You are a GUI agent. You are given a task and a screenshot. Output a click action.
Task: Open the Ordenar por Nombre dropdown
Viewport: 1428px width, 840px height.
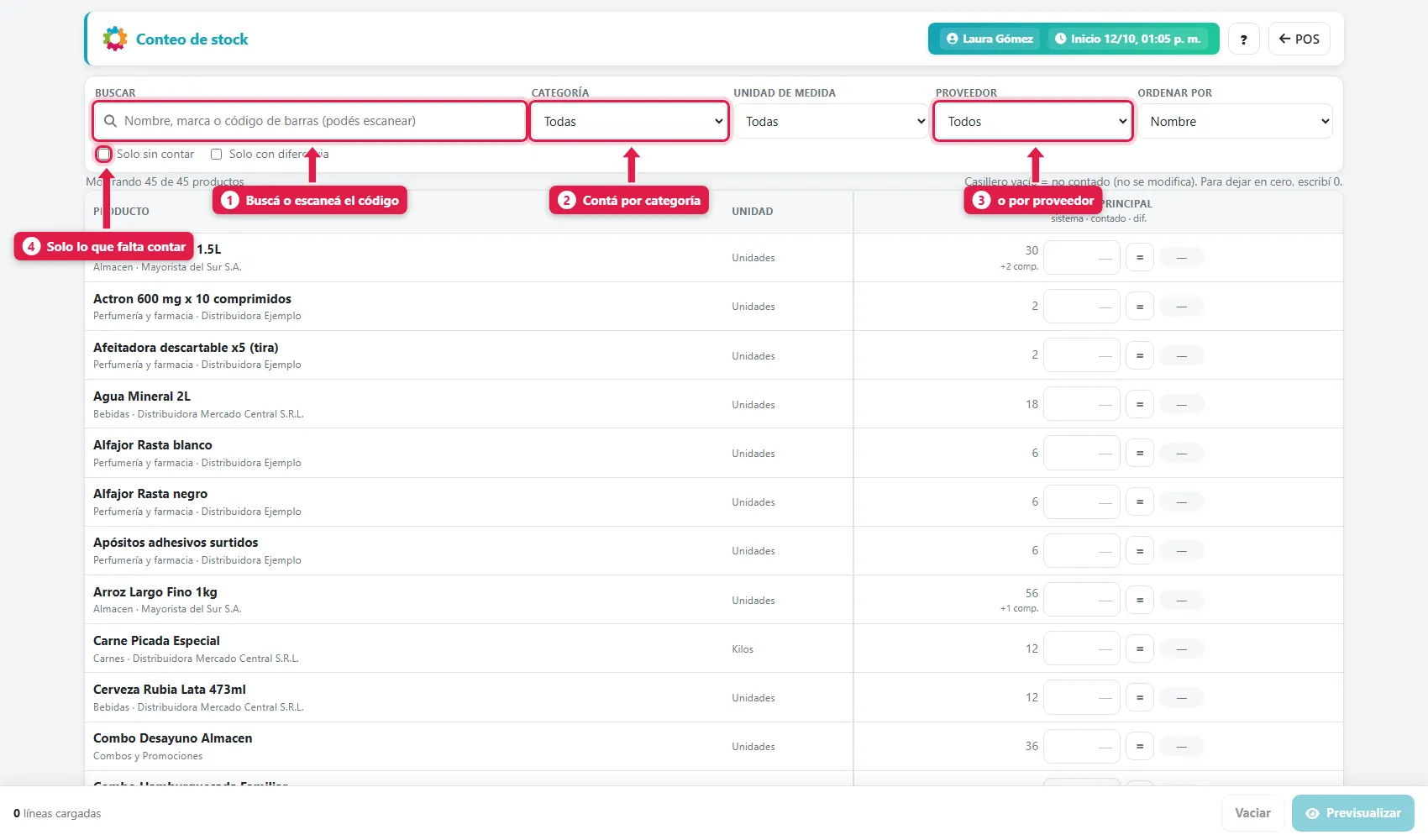1235,121
